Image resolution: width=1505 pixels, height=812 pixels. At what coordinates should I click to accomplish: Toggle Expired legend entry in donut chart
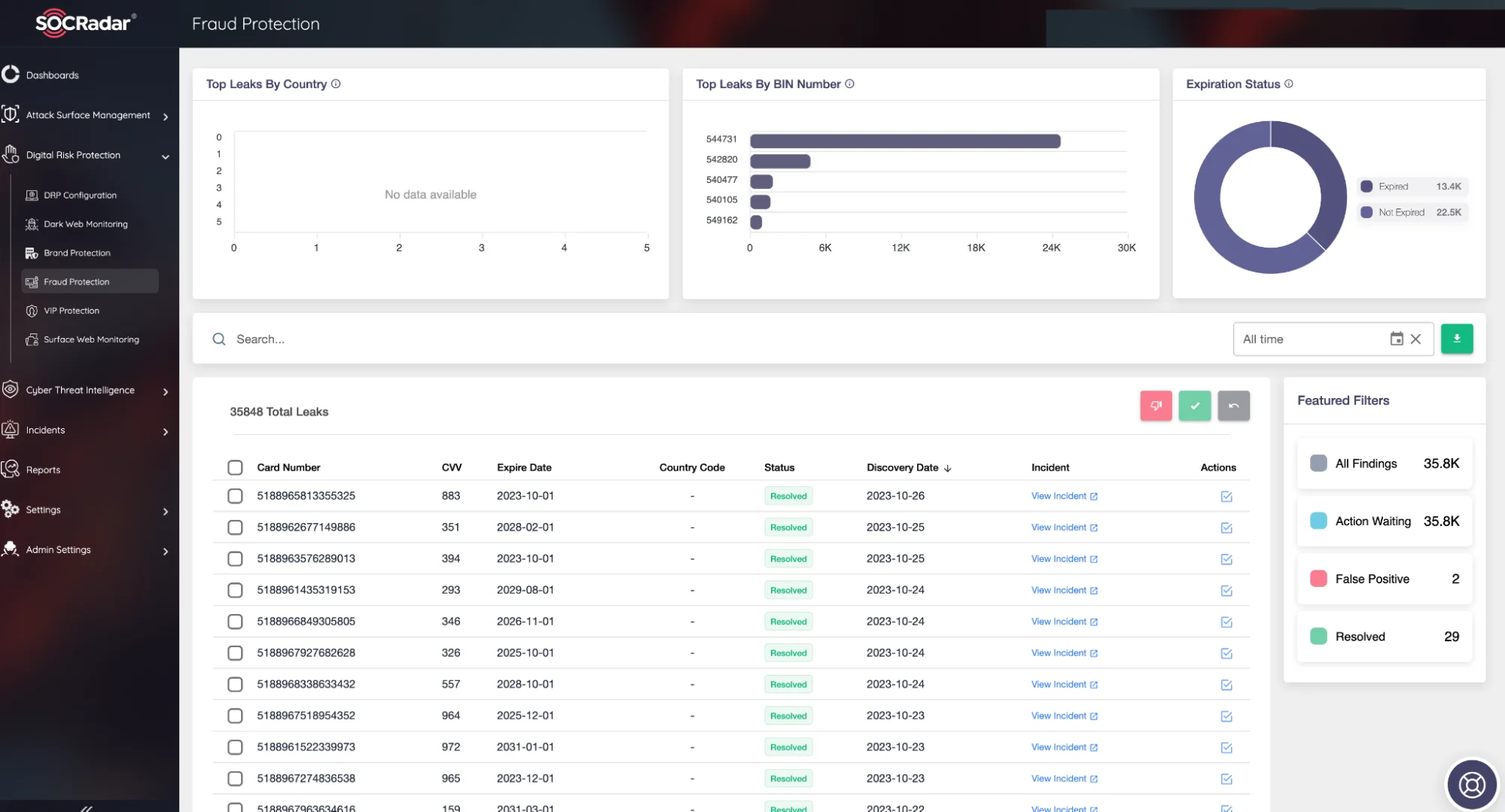click(x=1411, y=187)
